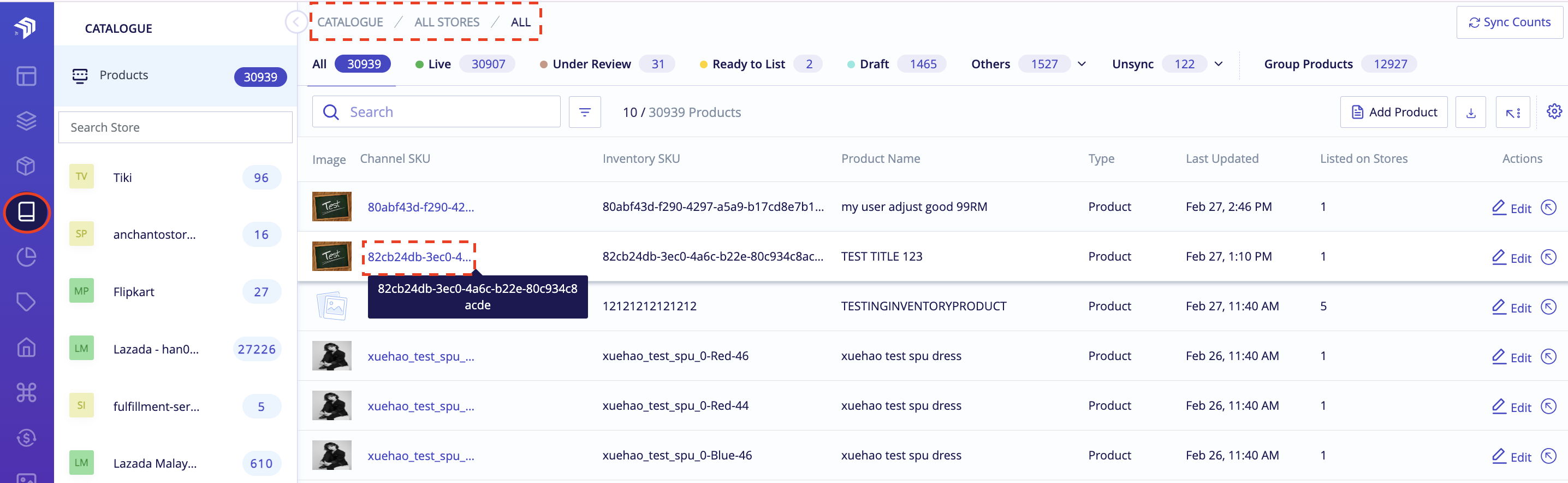Screen dimensions: 1568x483
Task: Click the product Search field
Action: point(436,112)
